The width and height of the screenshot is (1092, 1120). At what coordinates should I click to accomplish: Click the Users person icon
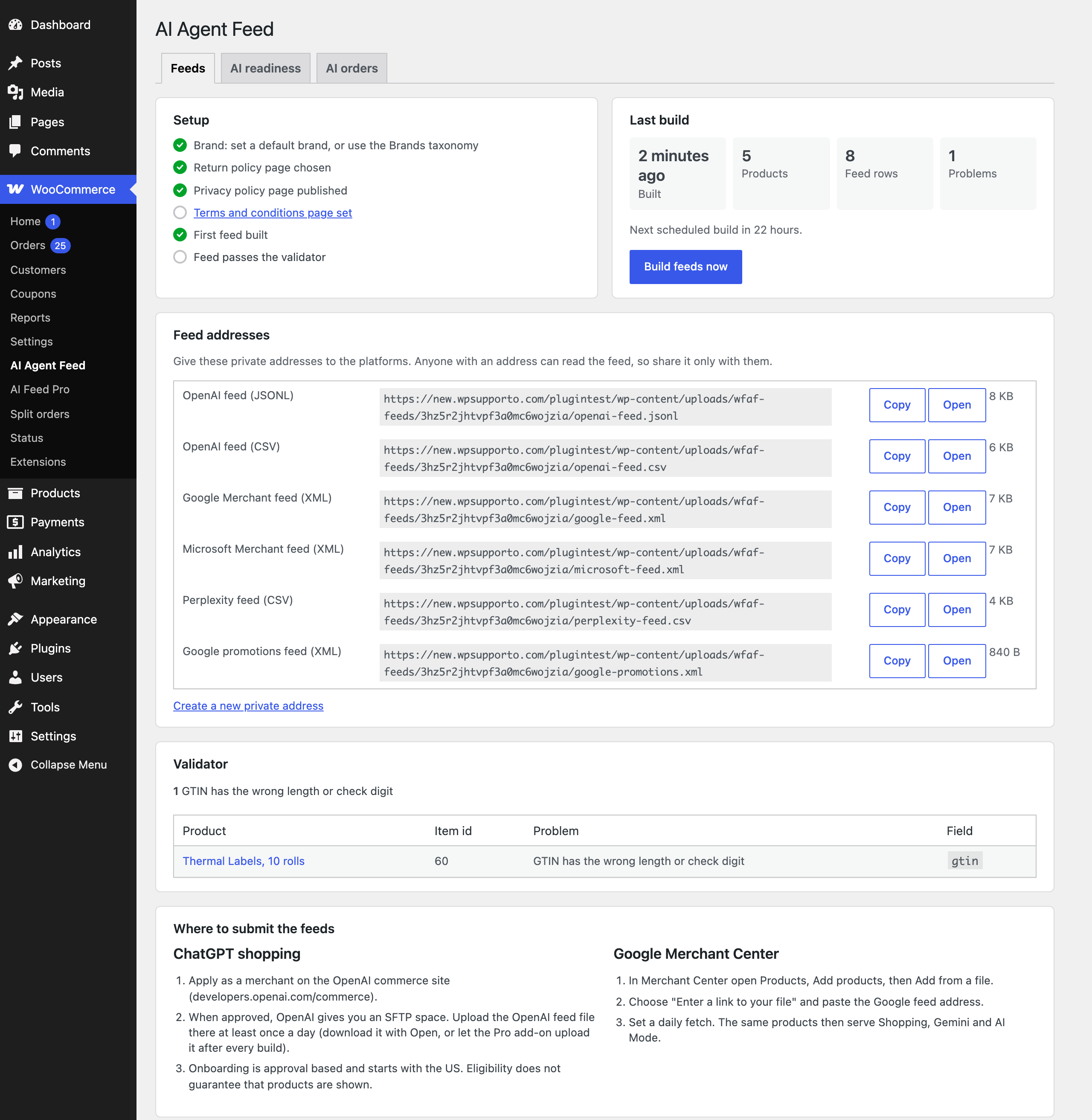click(15, 678)
